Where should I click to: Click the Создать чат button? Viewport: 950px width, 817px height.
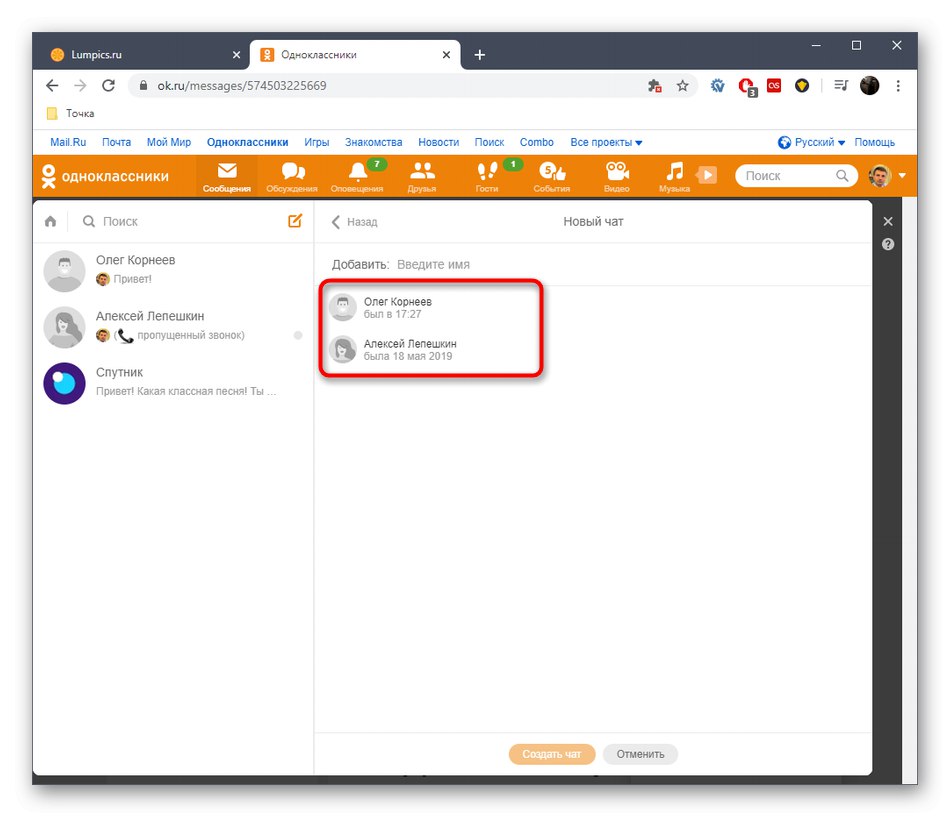pyautogui.click(x=551, y=754)
